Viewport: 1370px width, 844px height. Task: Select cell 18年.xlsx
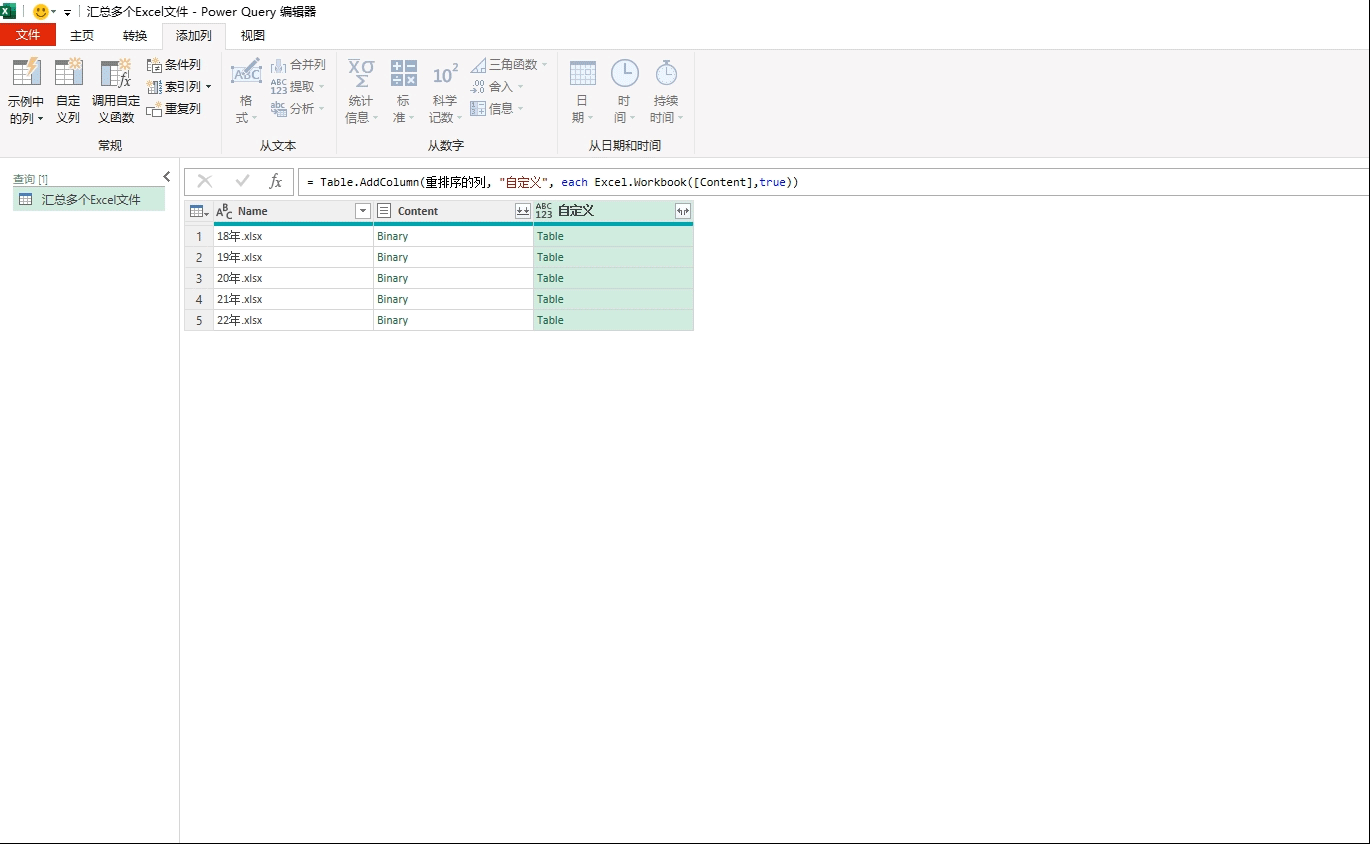click(x=293, y=236)
